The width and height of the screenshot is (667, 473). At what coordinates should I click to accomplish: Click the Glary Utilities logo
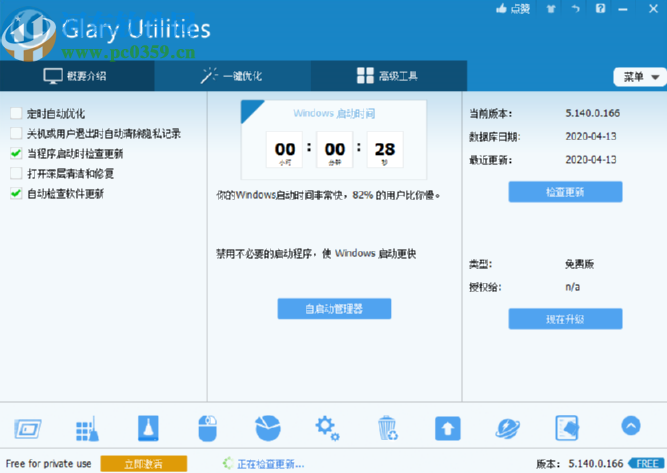pos(28,36)
